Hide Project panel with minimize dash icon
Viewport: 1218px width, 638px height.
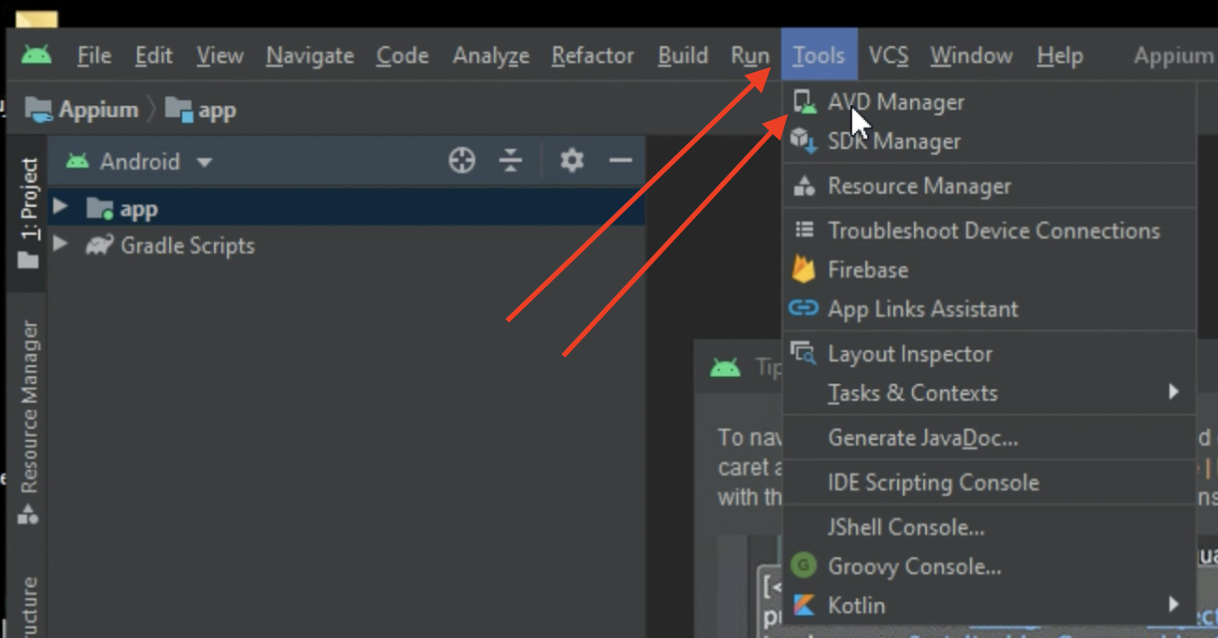pos(621,161)
